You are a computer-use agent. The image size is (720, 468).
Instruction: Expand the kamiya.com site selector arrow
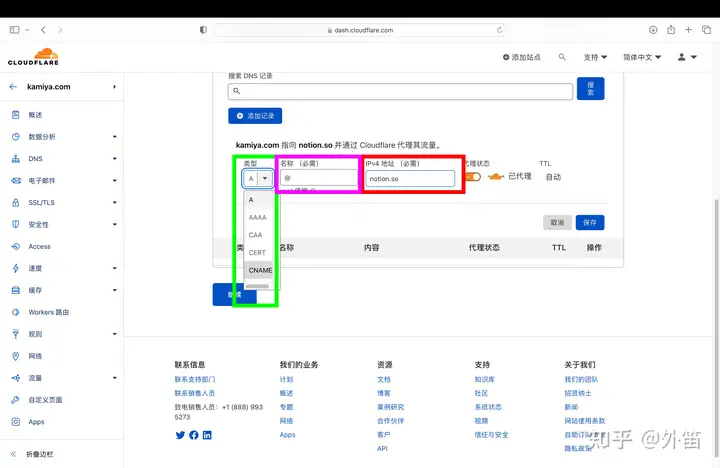coord(114,86)
